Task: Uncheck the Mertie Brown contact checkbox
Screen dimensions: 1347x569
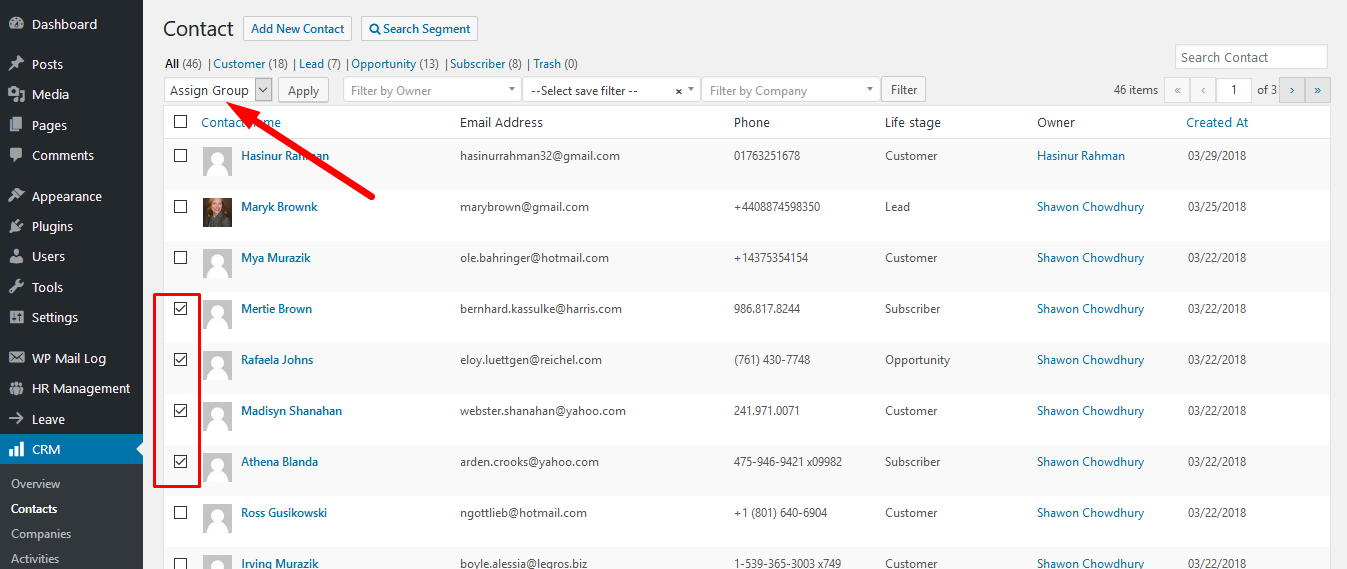Action: (180, 309)
